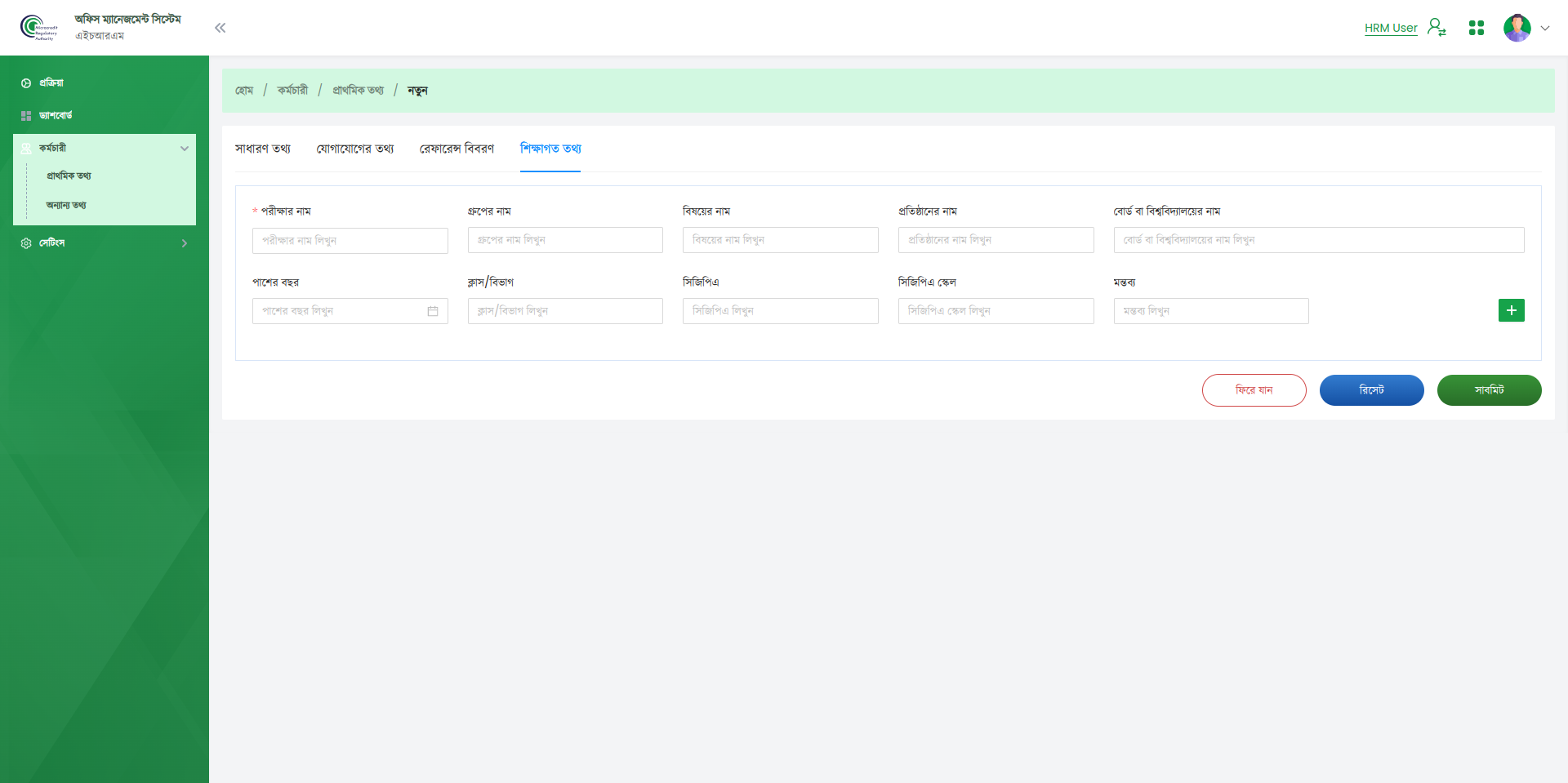Focus the বোর্ড বা বিশ্ববিদ্যালয়ের নাম input field
The width and height of the screenshot is (1568, 783).
click(x=1319, y=240)
